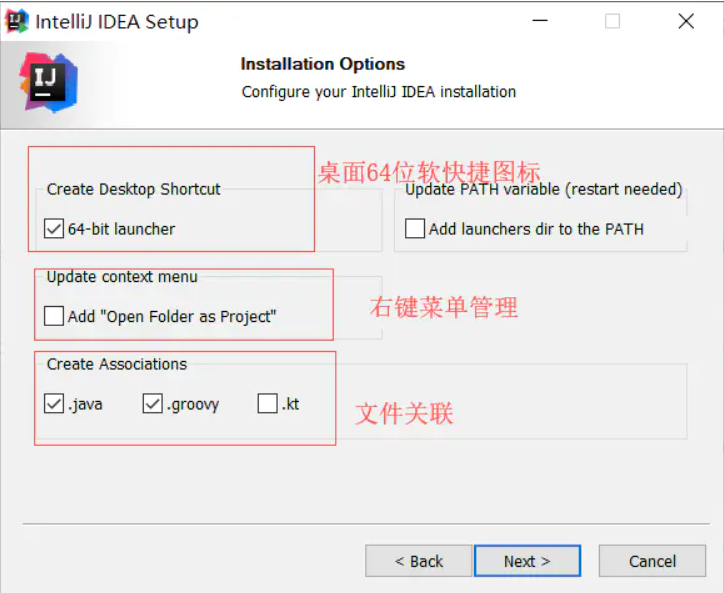Screen dimensions: 724x593
Task: Click the red 右键菜单管理 annotation text
Action: click(444, 307)
